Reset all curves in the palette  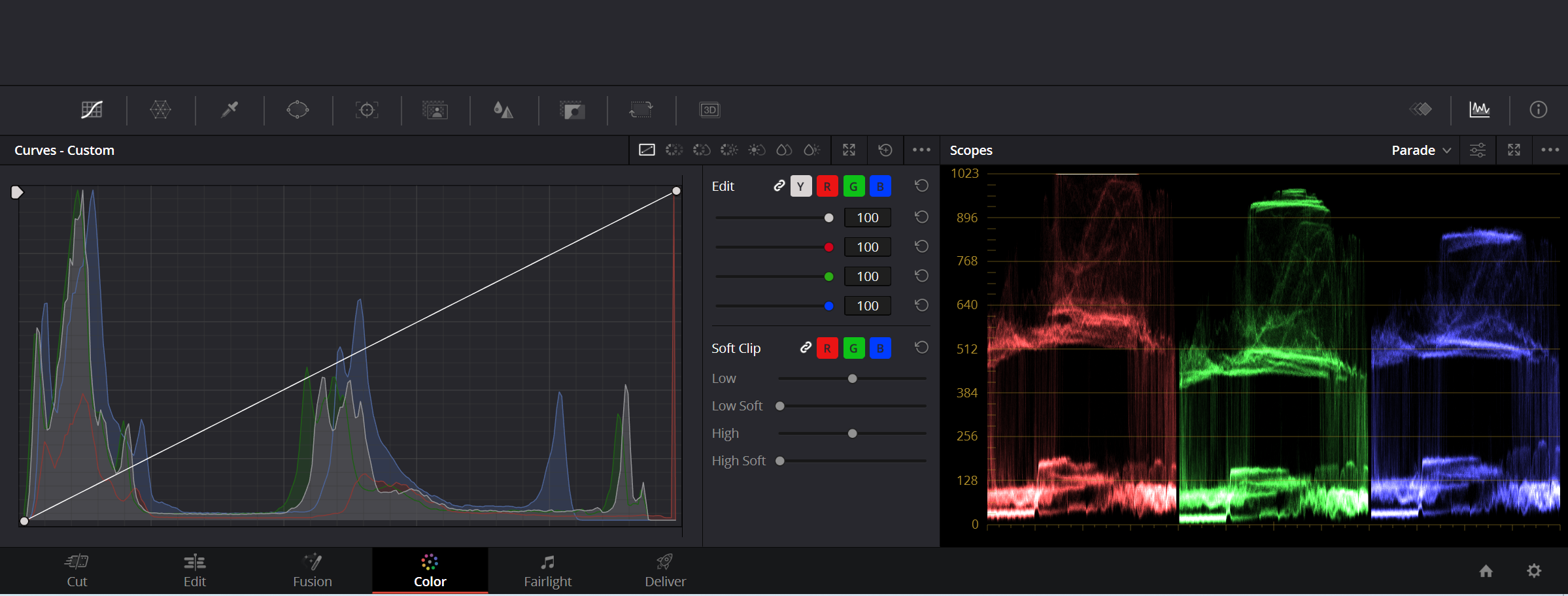click(885, 150)
